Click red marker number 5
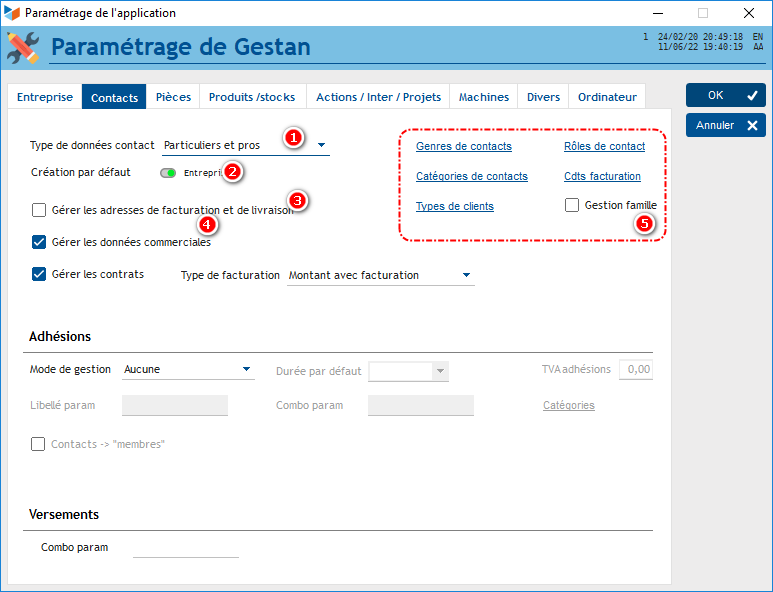 [645, 224]
